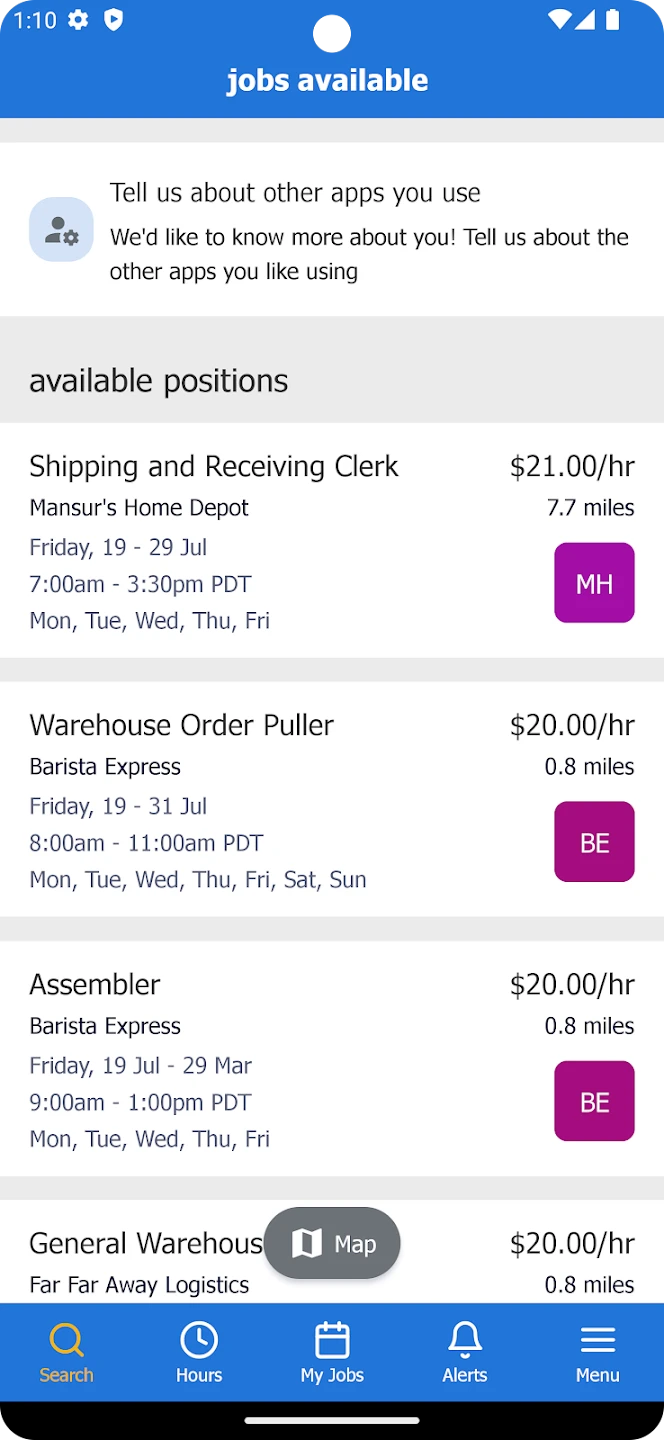Screen dimensions: 664x1440
Task: Open "Tell us about other apps you use"
Action: [295, 193]
